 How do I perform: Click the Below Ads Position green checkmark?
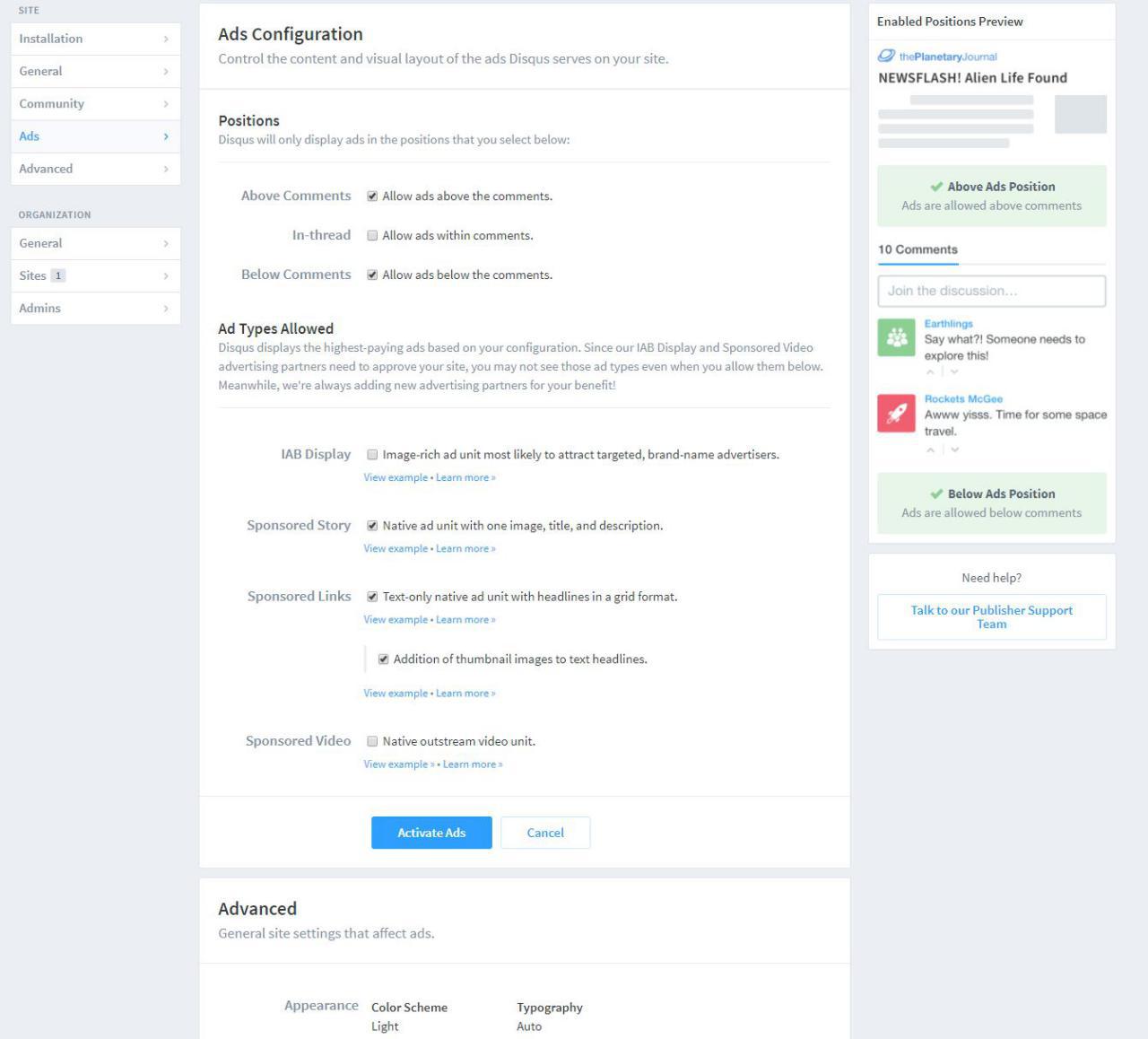pyautogui.click(x=936, y=493)
